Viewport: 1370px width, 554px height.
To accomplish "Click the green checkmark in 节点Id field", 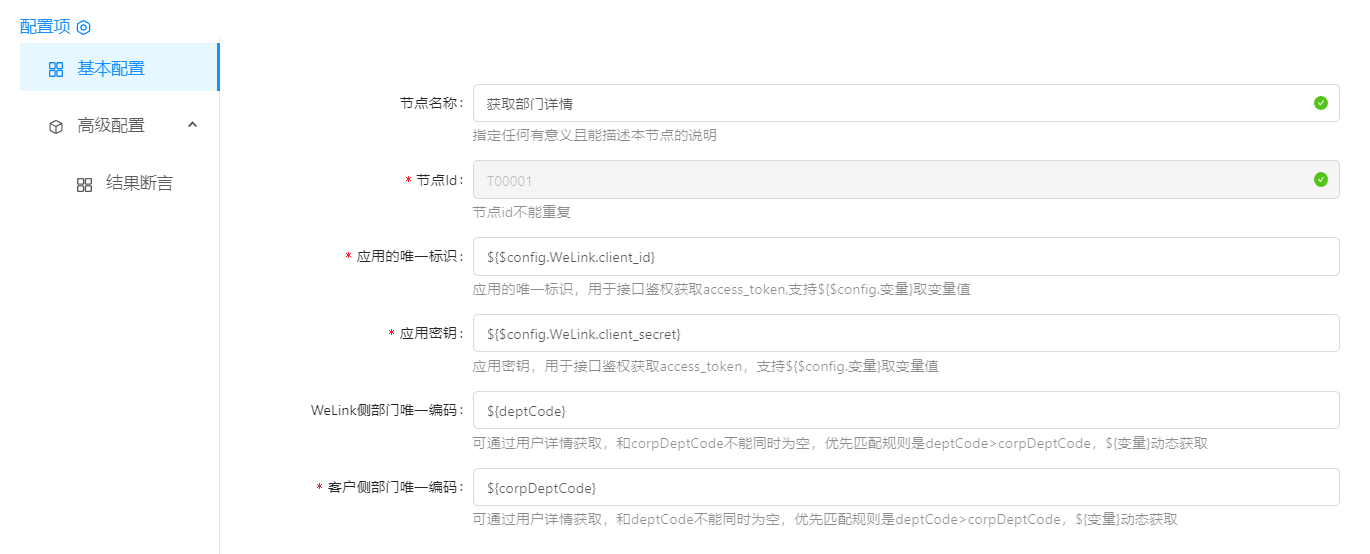I will pos(1320,180).
